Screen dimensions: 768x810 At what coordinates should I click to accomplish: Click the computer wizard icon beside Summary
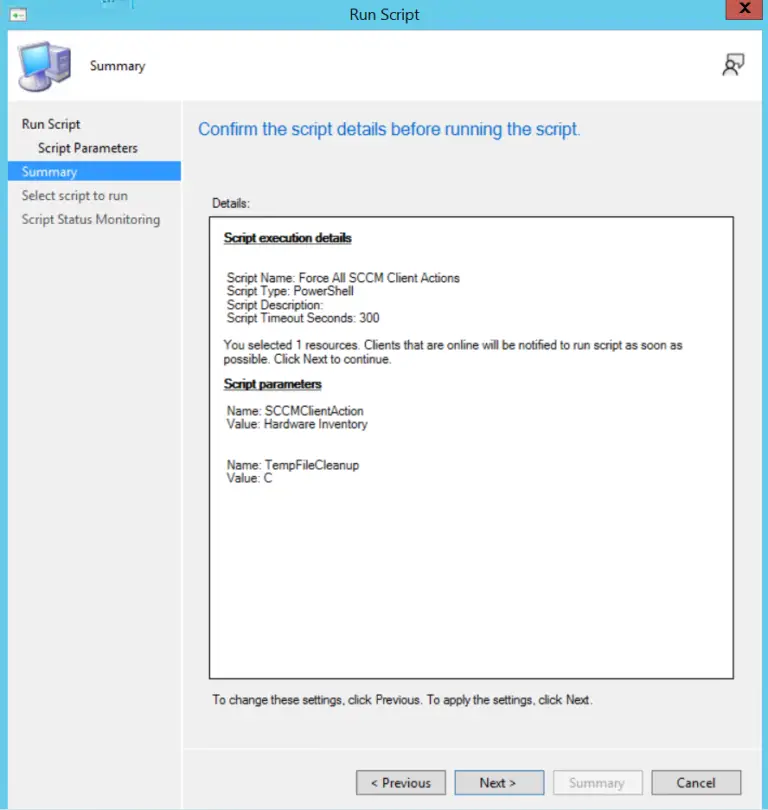(x=42, y=66)
